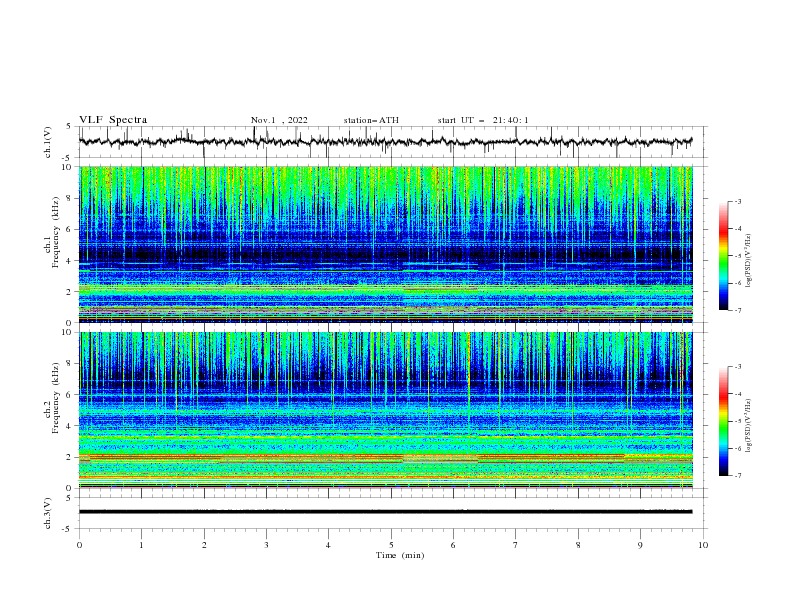Click the time axis tick label "4"
The height and width of the screenshot is (612, 792).
click(x=328, y=545)
